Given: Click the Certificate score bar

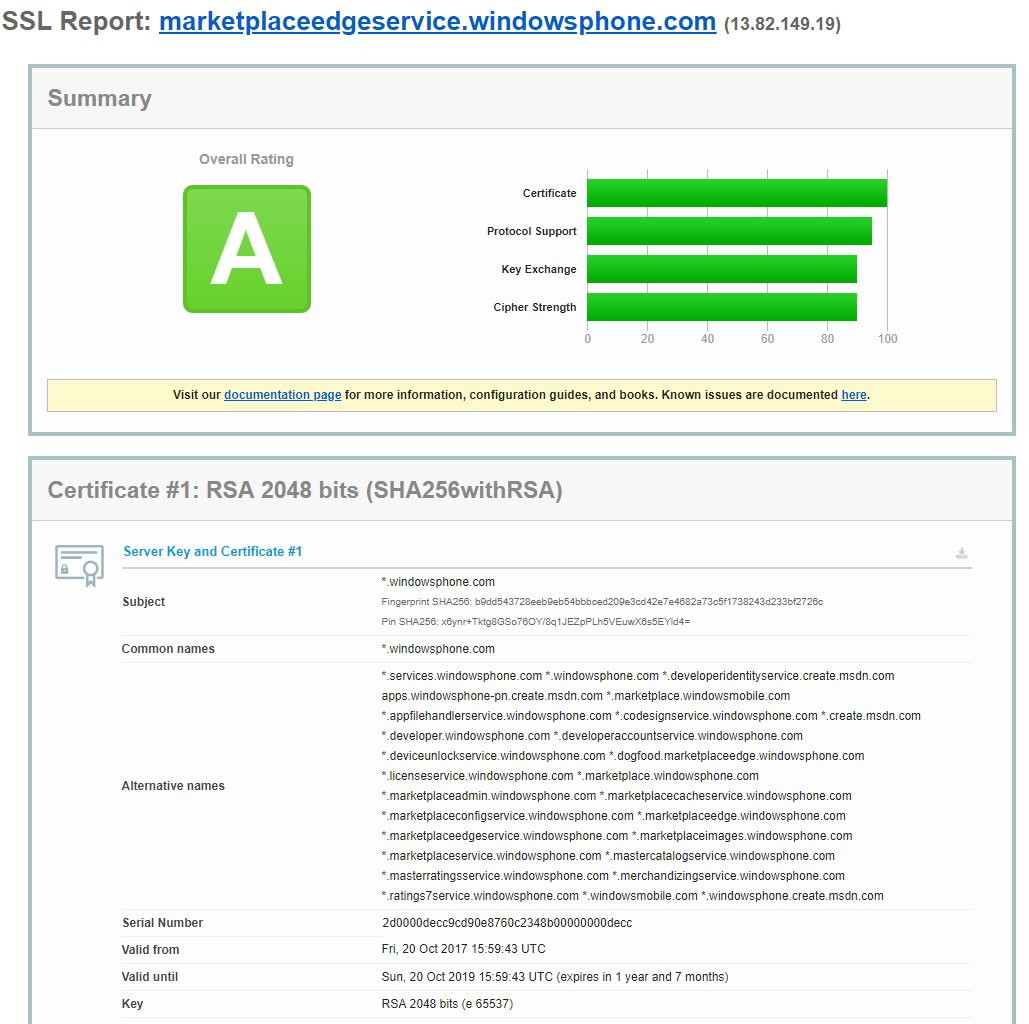Looking at the screenshot, I should click(737, 193).
